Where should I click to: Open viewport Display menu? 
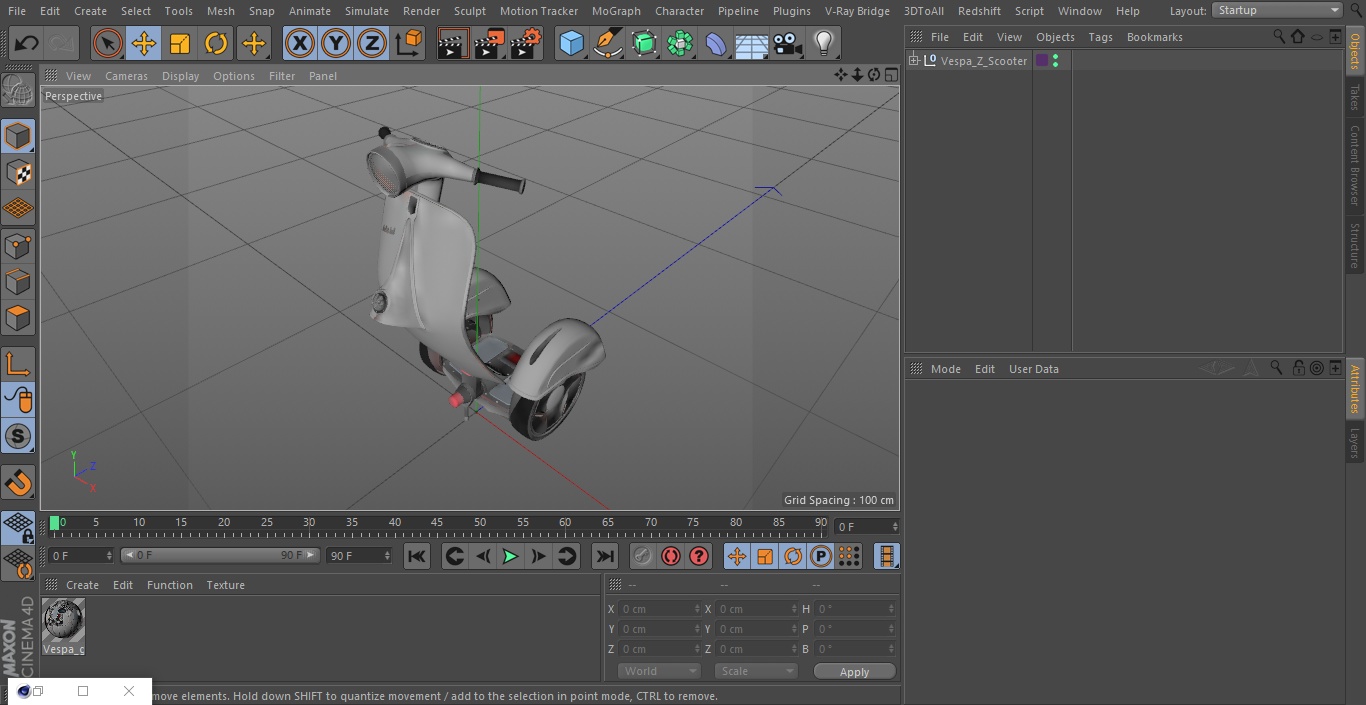(180, 76)
